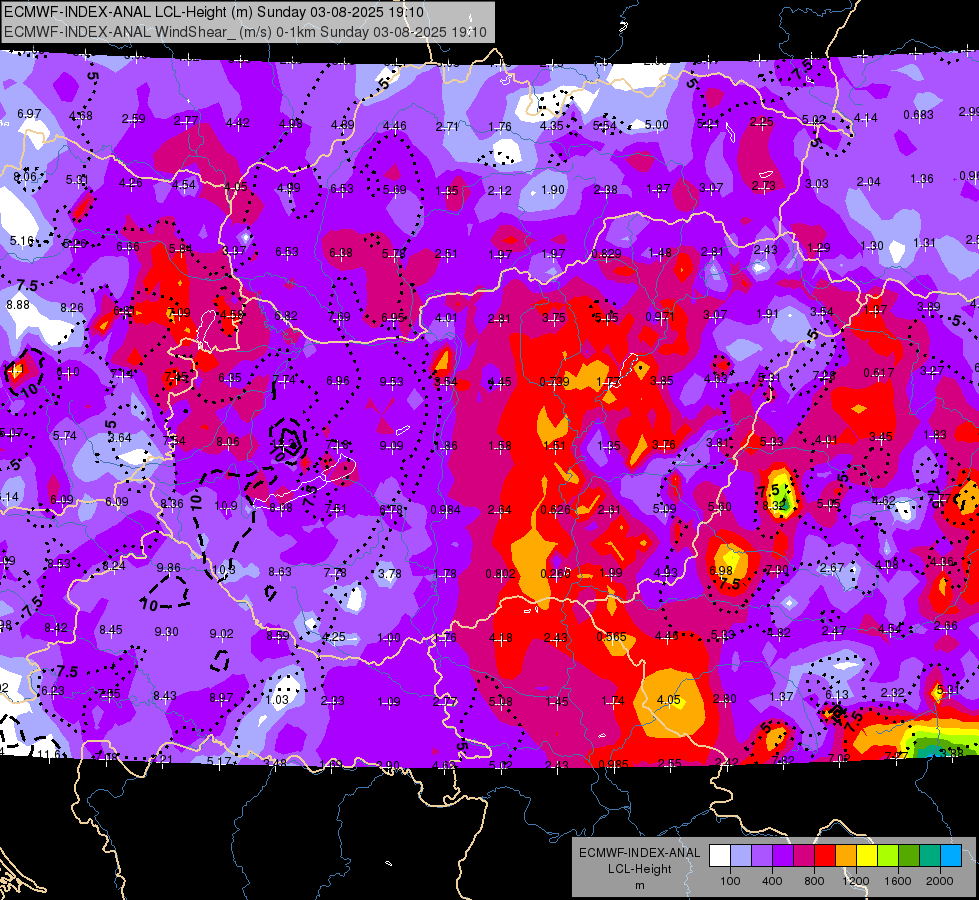
Task: Click the wind shear value 0.802
Action: point(501,574)
